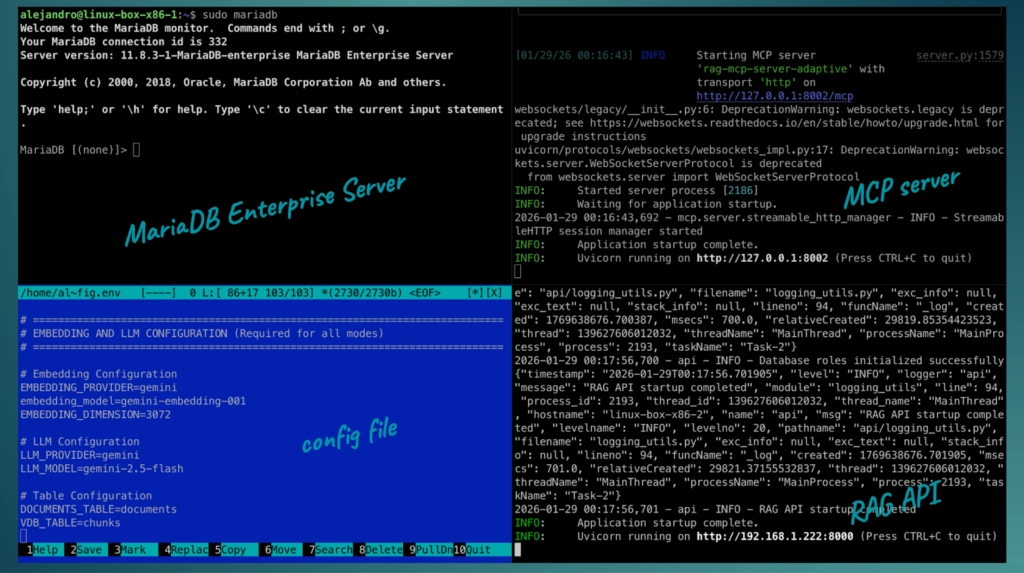1024x573 pixels.
Task: Click the Help key in editor bar
Action: pyautogui.click(x=45, y=550)
